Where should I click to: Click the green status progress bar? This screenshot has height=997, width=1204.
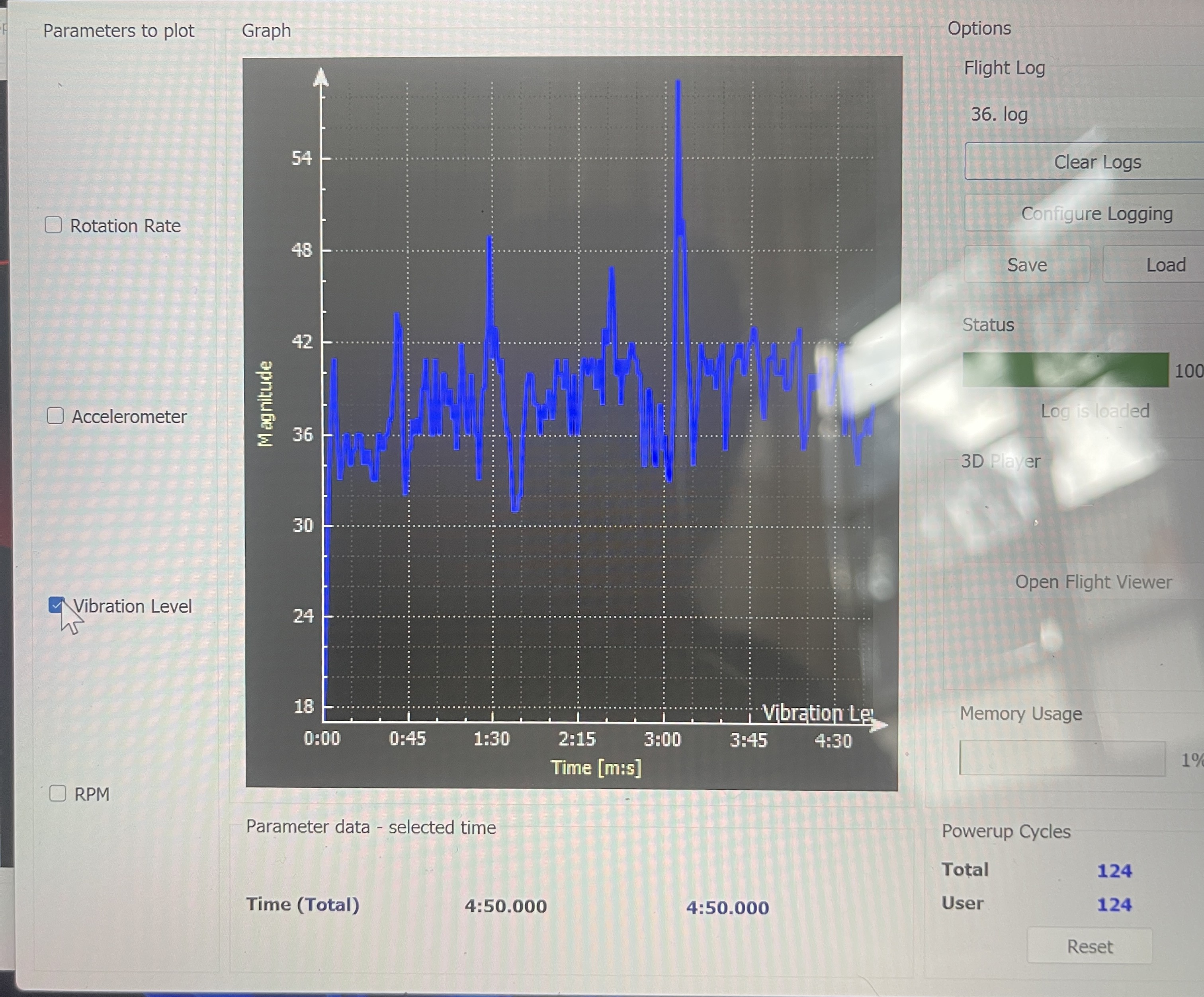pyautogui.click(x=1065, y=370)
